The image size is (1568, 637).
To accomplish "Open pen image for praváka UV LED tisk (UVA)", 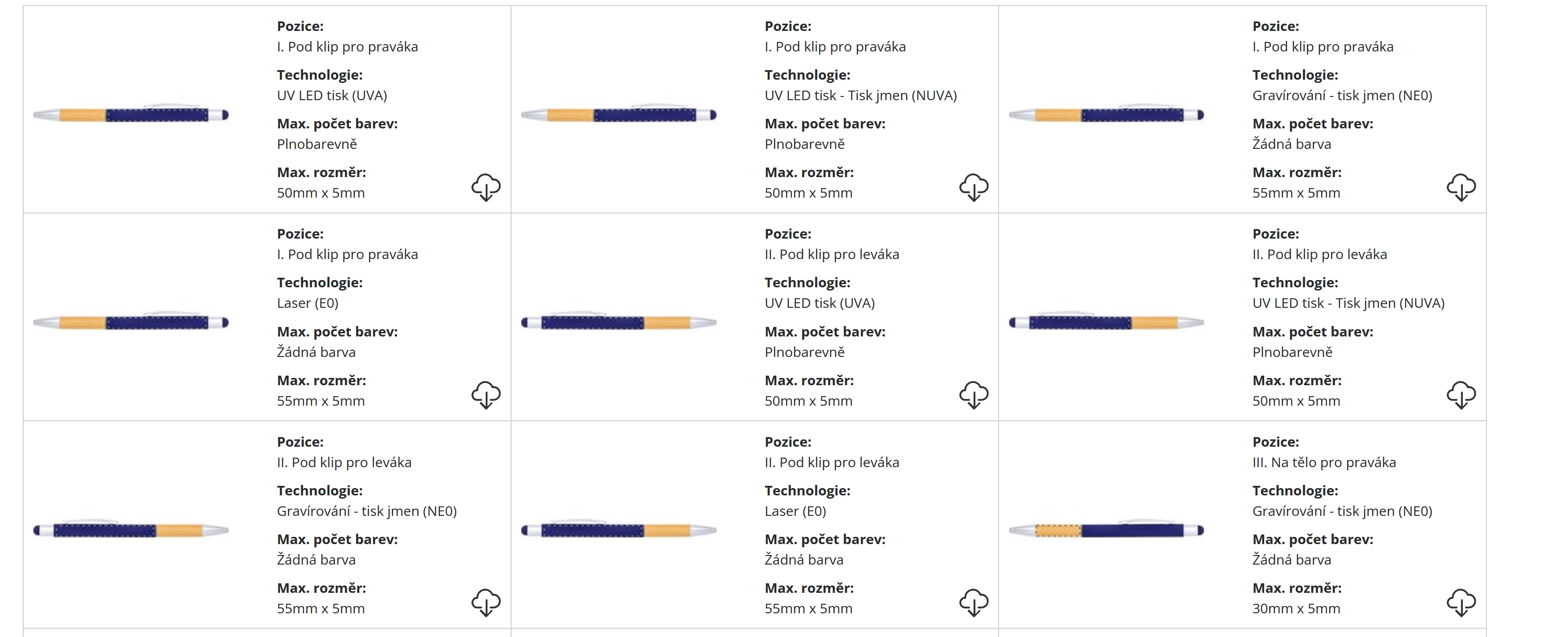I will pos(131,114).
